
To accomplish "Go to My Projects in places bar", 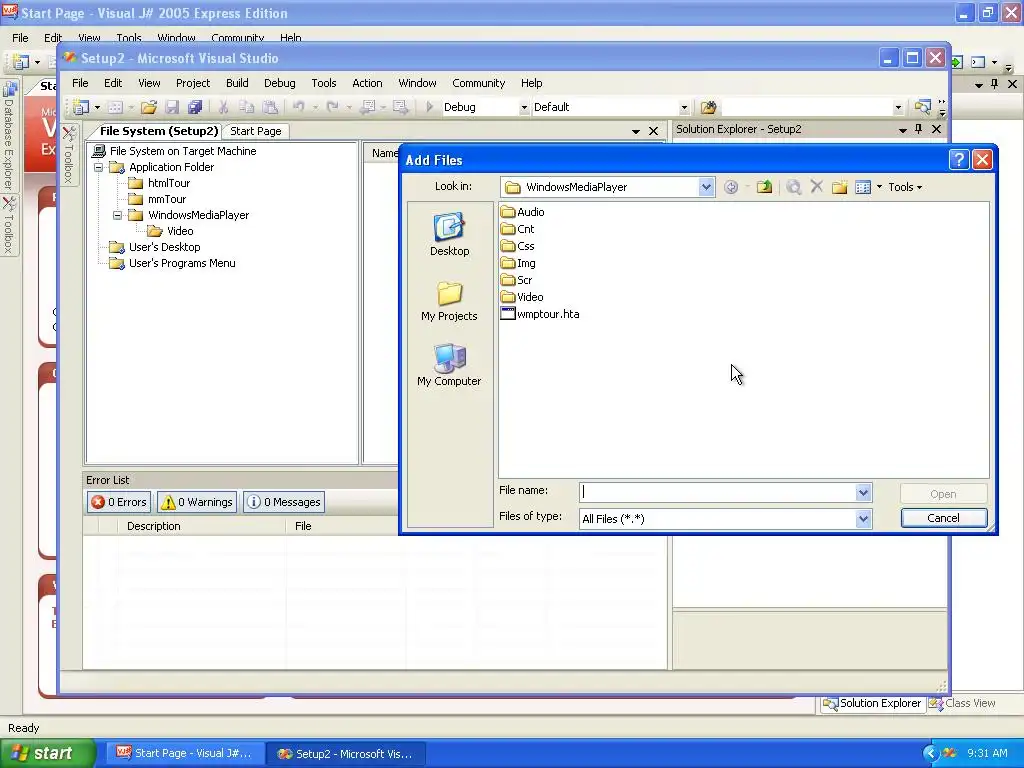I will [x=449, y=302].
